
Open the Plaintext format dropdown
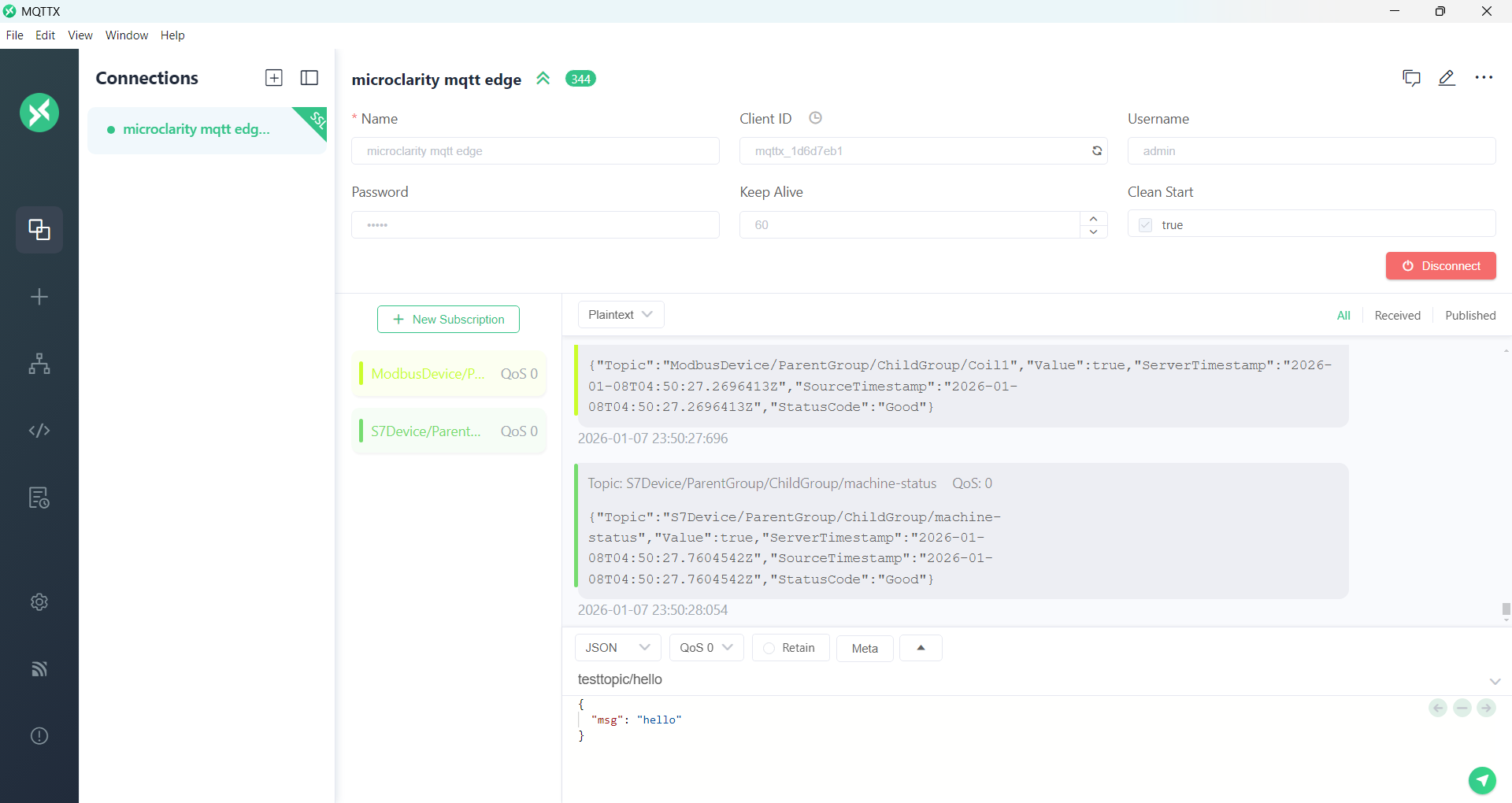pos(621,314)
